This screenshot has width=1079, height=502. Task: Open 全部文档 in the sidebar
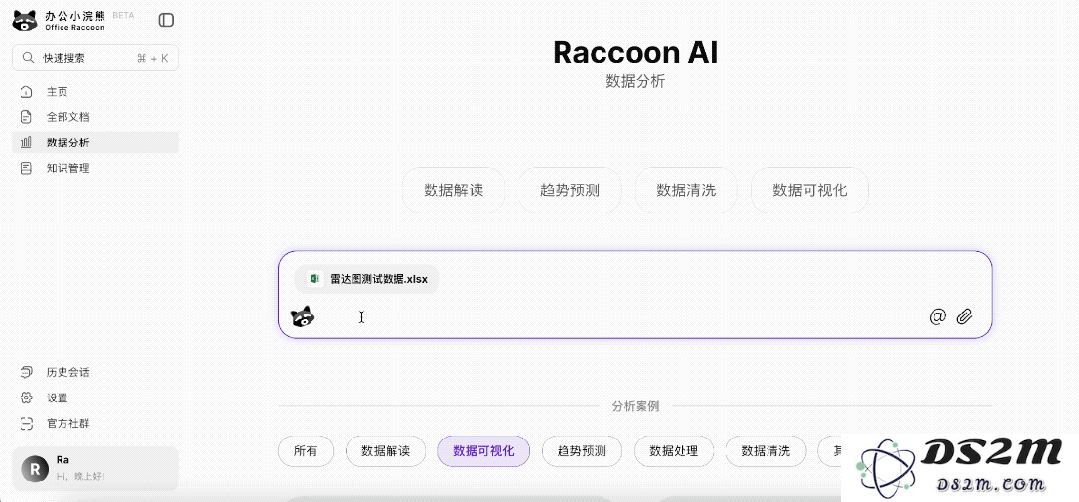point(95,117)
